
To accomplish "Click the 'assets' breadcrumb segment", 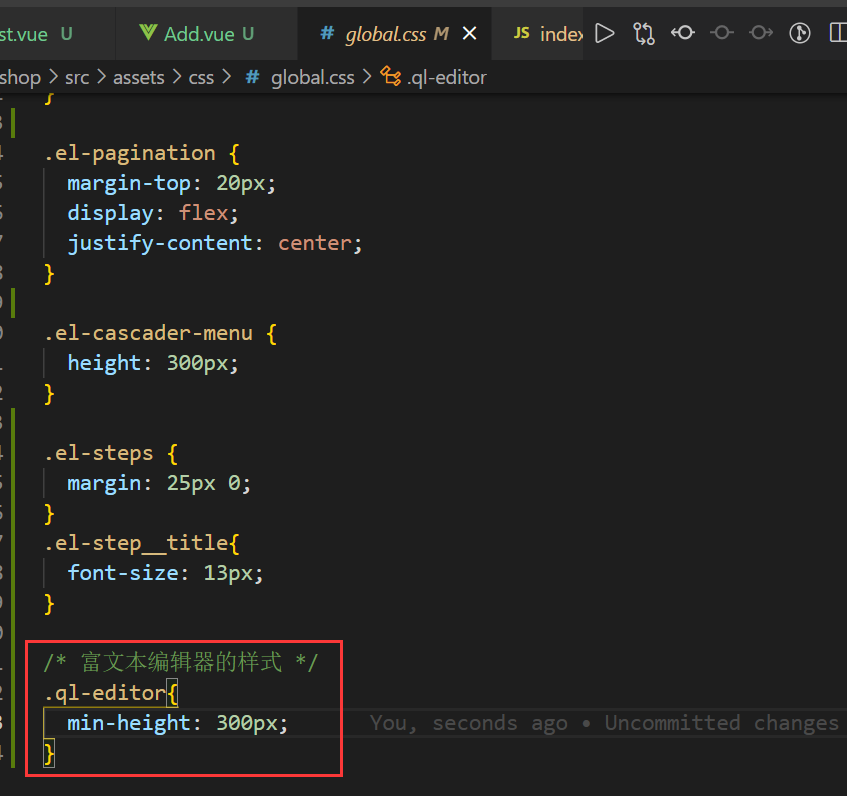I will 138,78.
